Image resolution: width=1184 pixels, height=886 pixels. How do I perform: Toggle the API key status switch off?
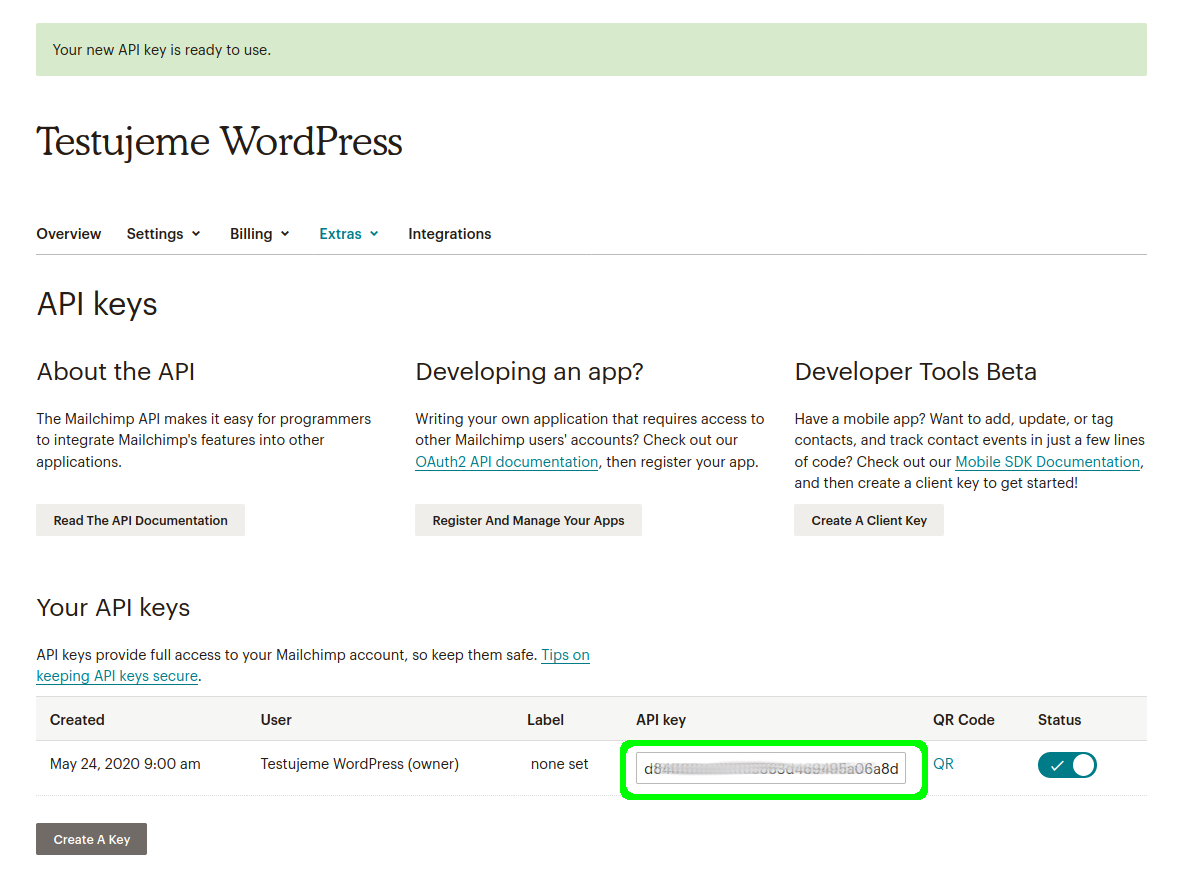tap(1067, 765)
